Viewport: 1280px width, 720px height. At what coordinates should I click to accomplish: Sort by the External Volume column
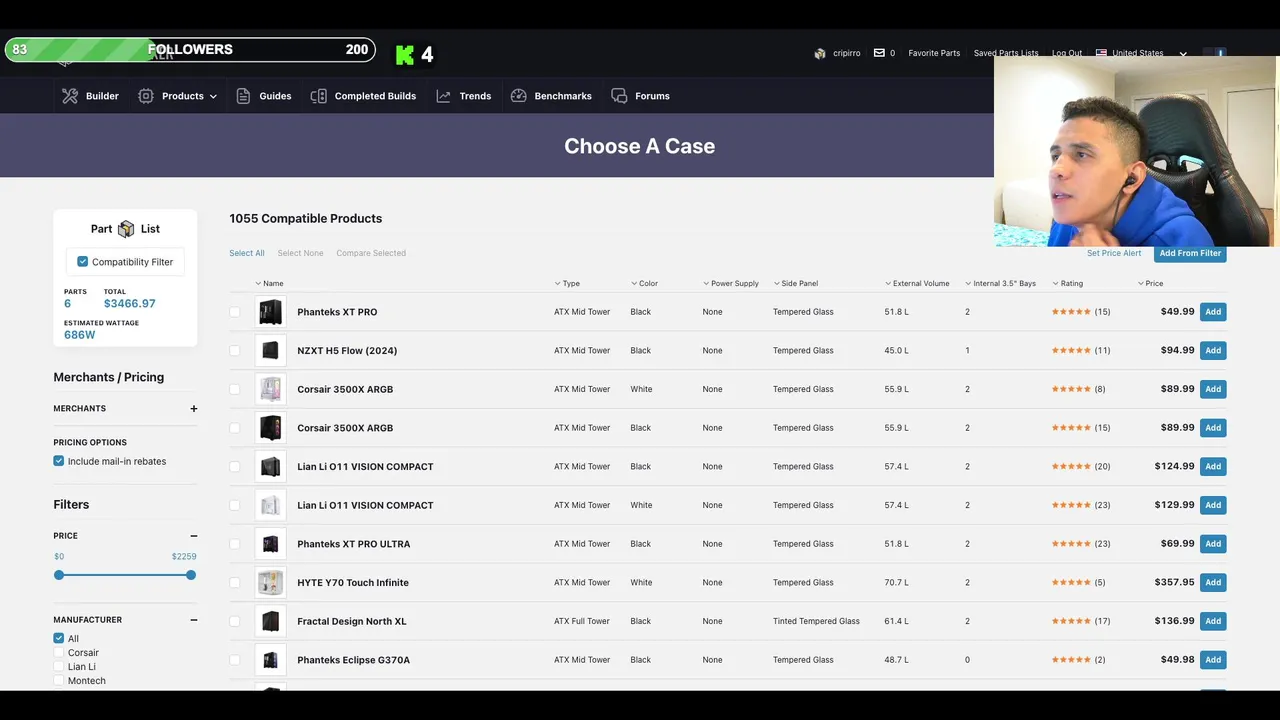coord(917,283)
